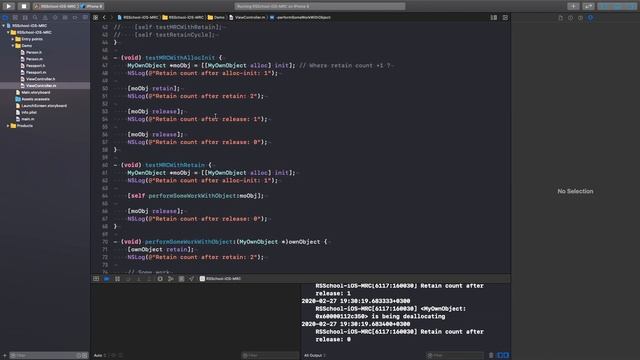Image resolution: width=640 pixels, height=360 pixels.
Task: Click the add file plus button below navigator
Action: click(4, 356)
